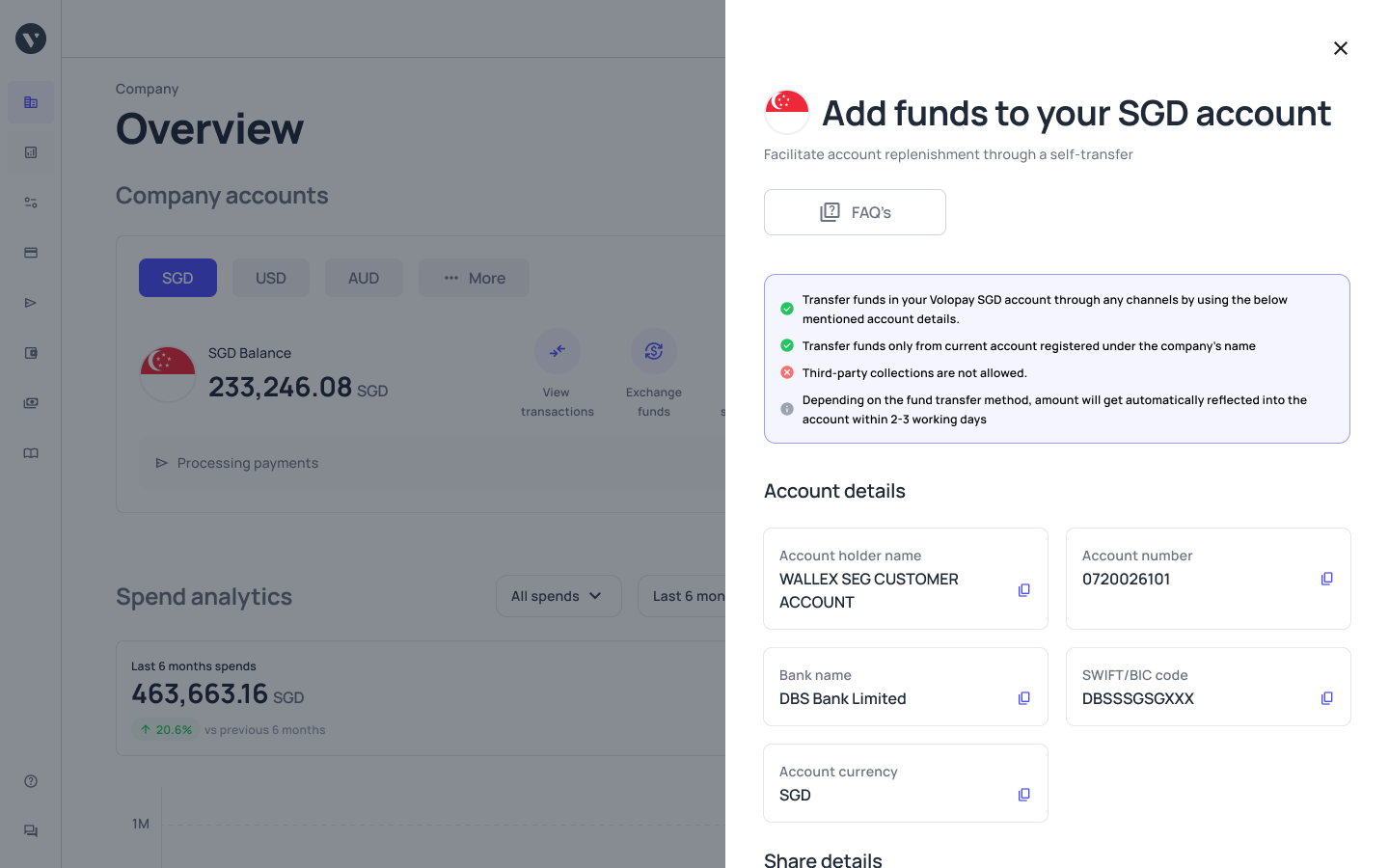Expand the Processing payments row
1389x868 pixels.
coord(432,463)
